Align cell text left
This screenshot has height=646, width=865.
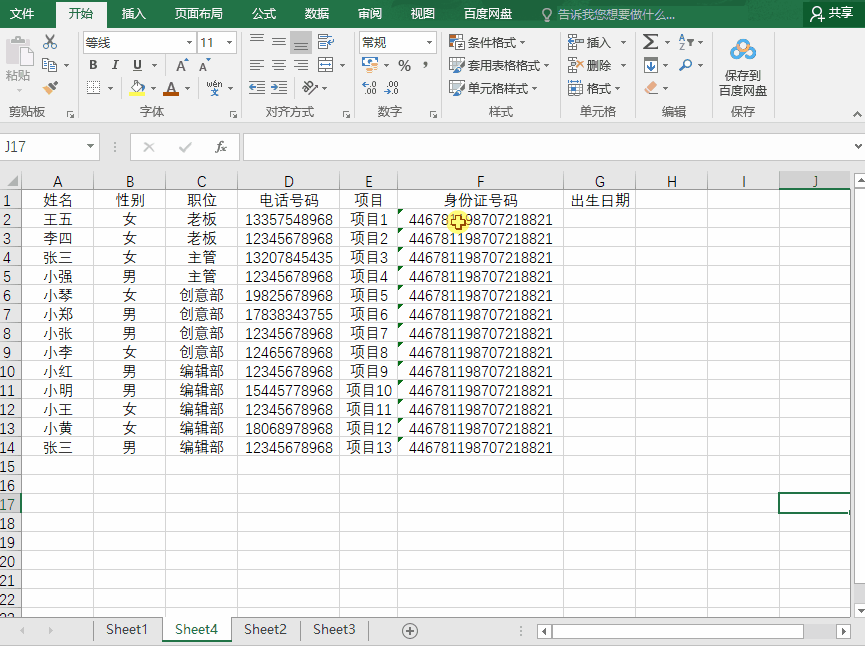click(x=257, y=65)
